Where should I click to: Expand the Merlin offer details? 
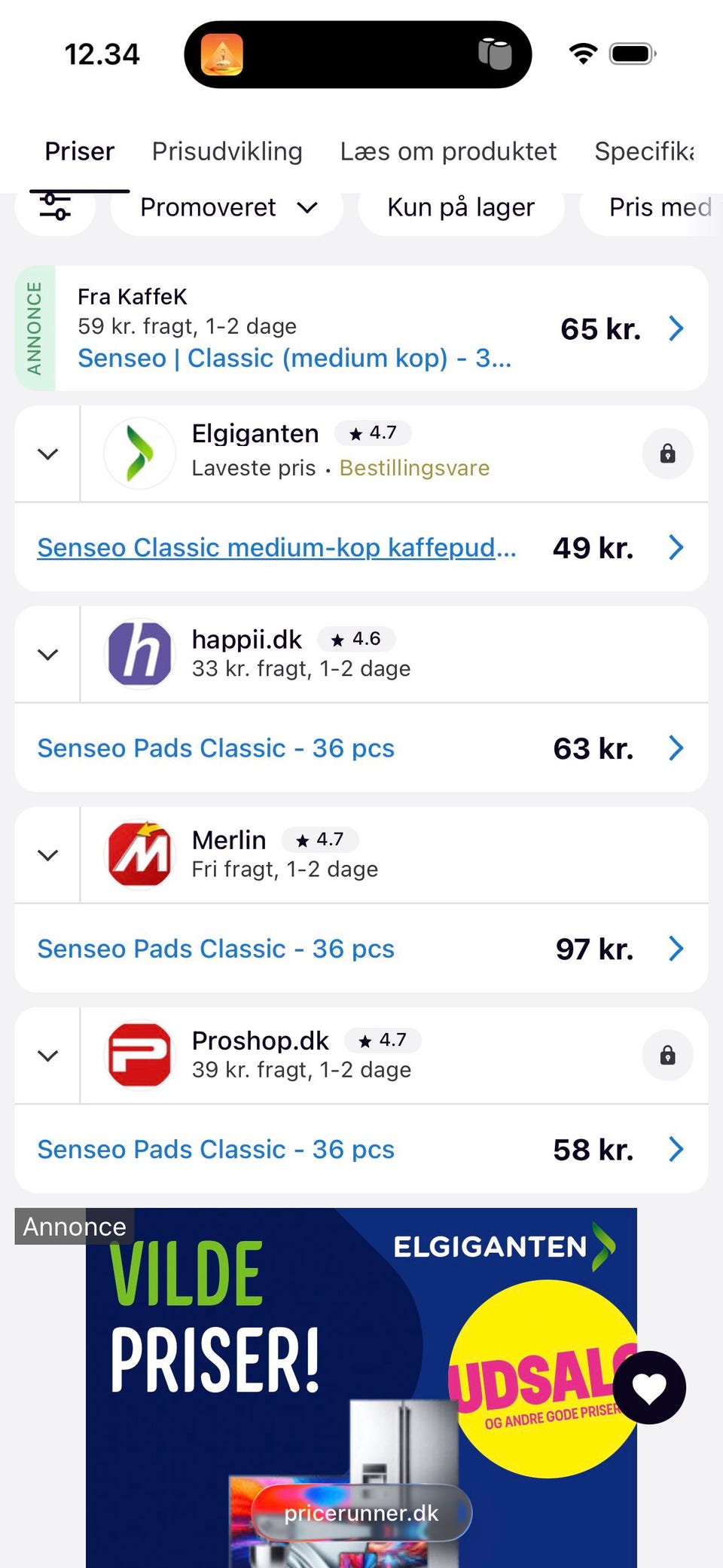[x=48, y=854]
